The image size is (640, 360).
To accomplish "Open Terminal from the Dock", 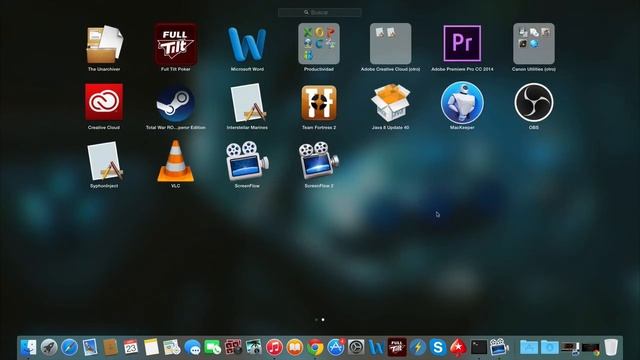I will [x=479, y=347].
